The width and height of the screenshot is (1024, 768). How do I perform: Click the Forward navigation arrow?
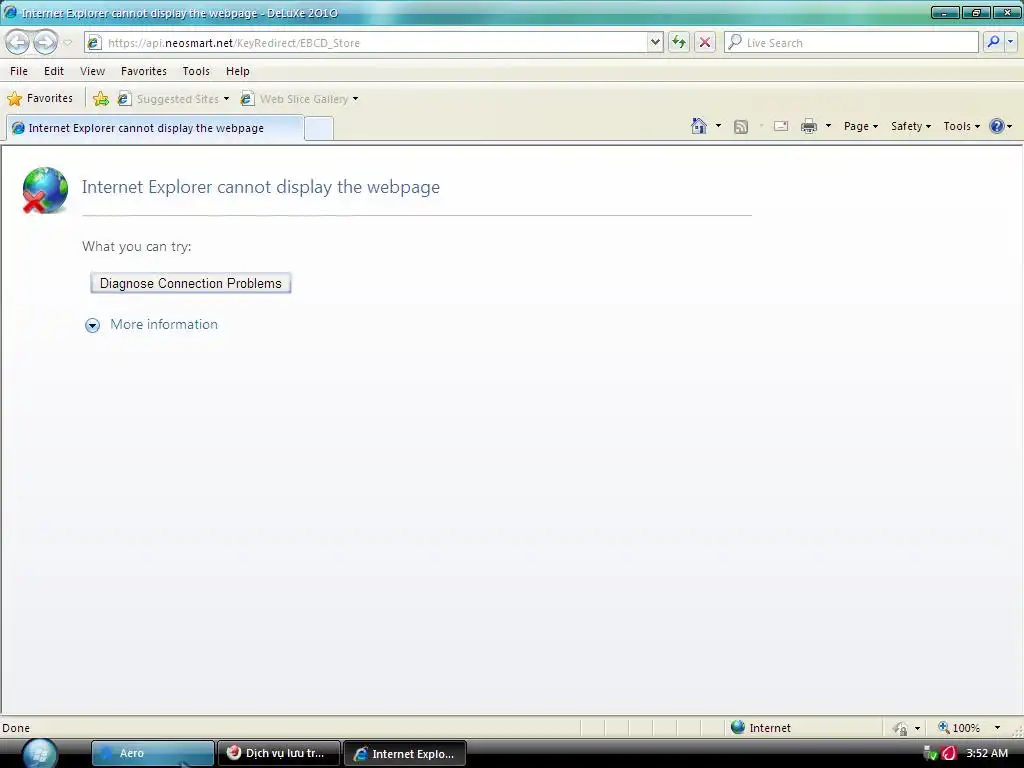click(x=45, y=42)
